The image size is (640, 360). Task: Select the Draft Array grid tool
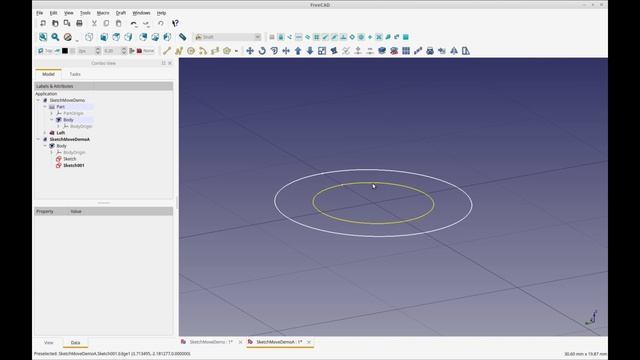406,51
